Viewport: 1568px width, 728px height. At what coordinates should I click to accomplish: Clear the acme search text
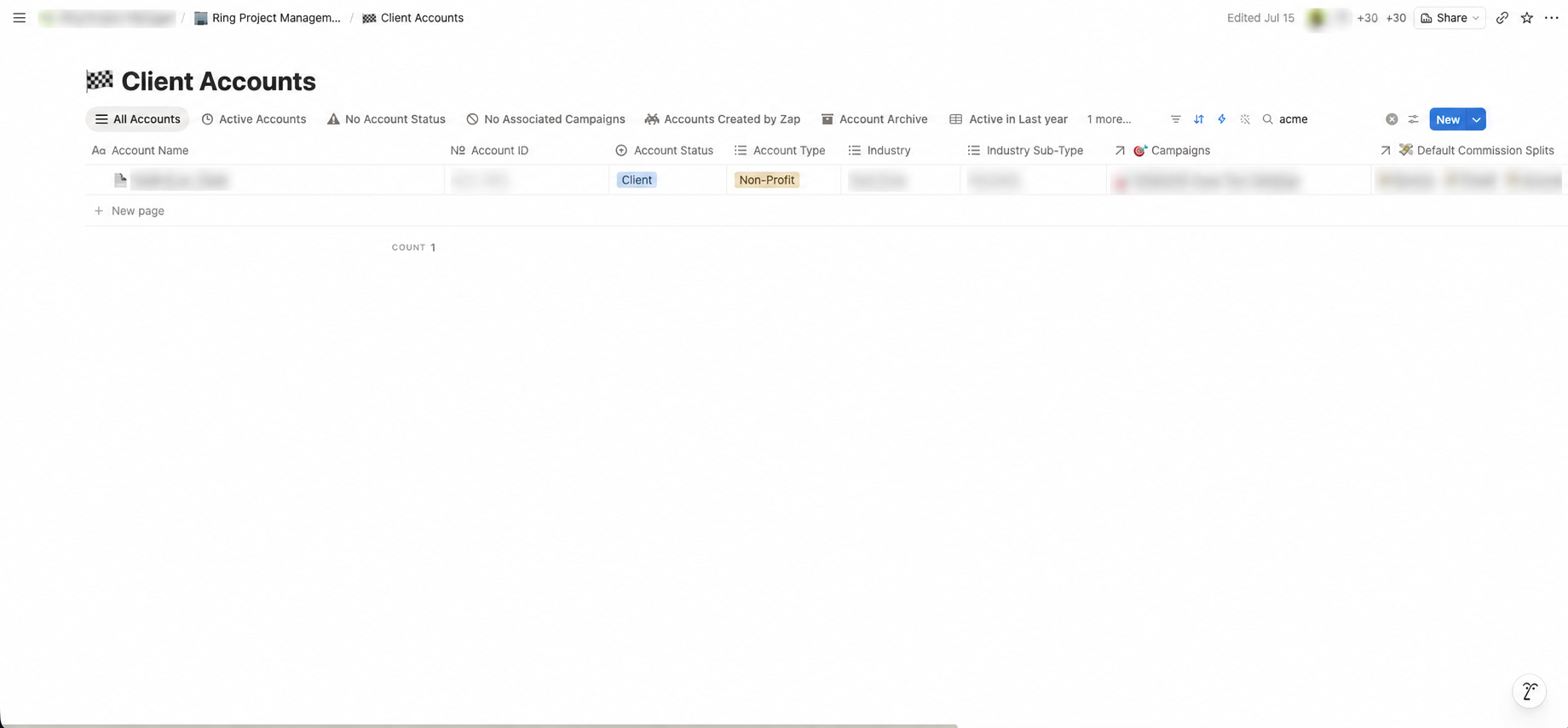coord(1391,119)
